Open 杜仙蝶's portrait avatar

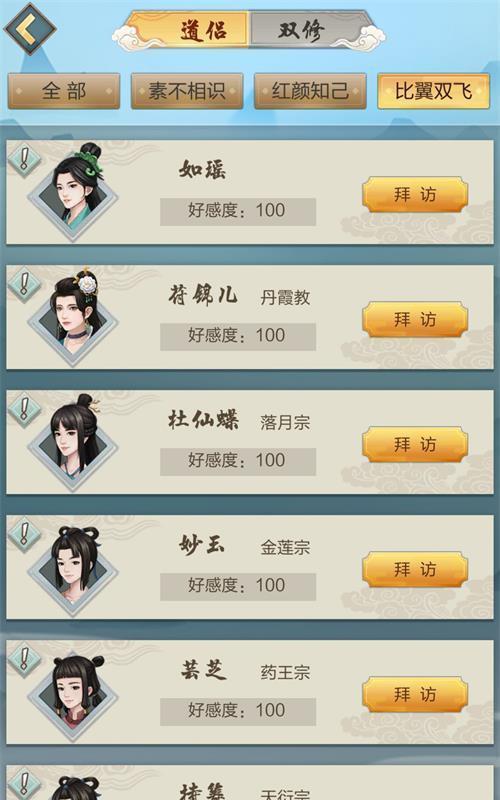tap(73, 441)
